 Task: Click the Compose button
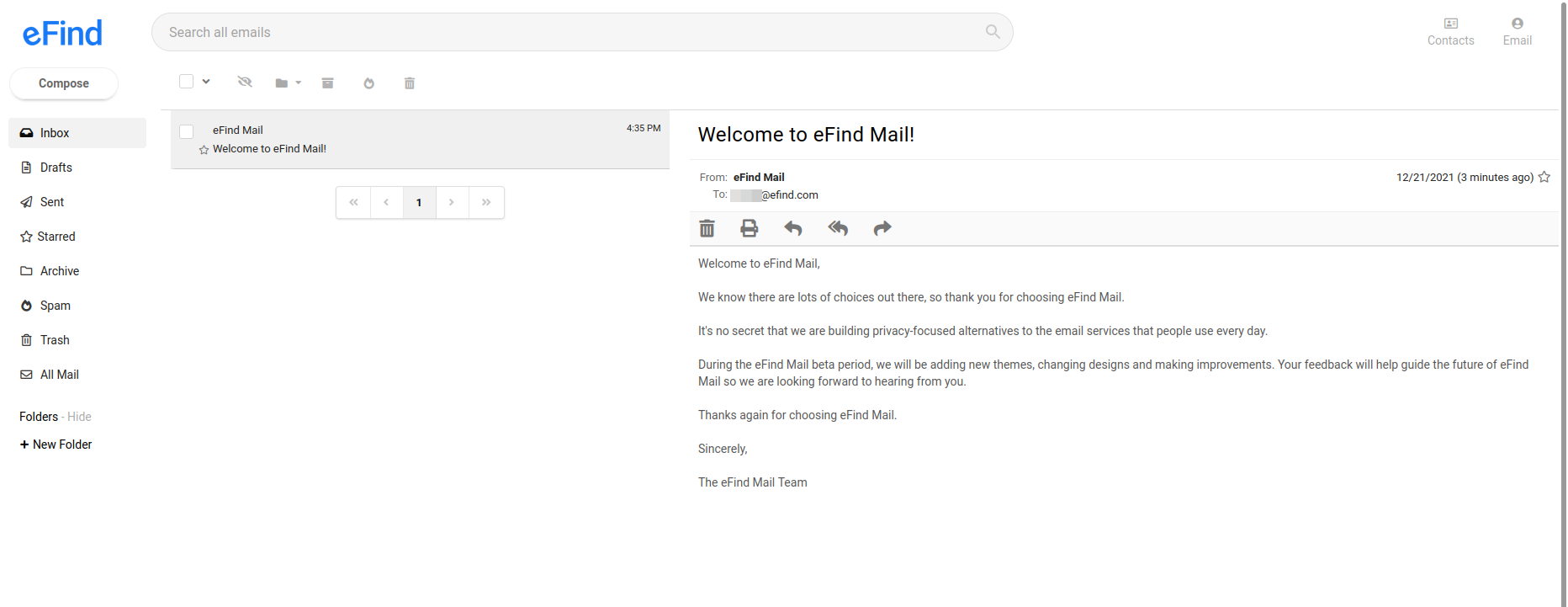[64, 83]
